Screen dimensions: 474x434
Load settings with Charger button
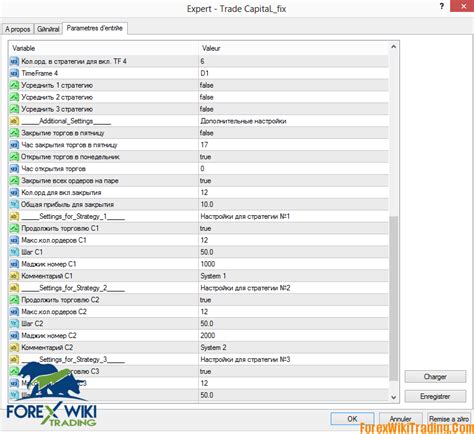(x=435, y=377)
